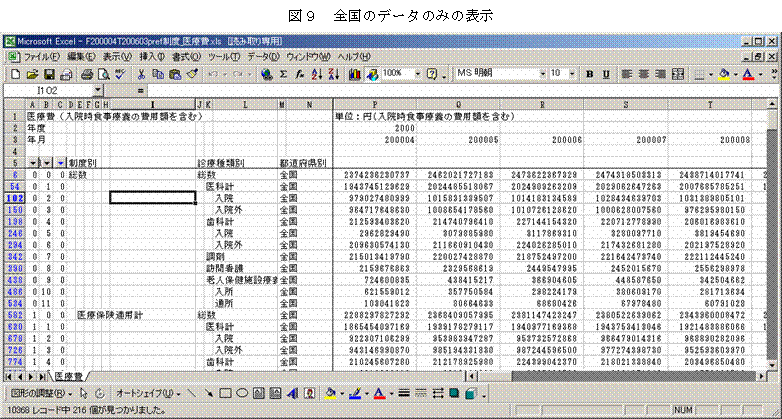This screenshot has width=782, height=419.
Task: Toggle Bold formatting button
Action: pos(591,74)
